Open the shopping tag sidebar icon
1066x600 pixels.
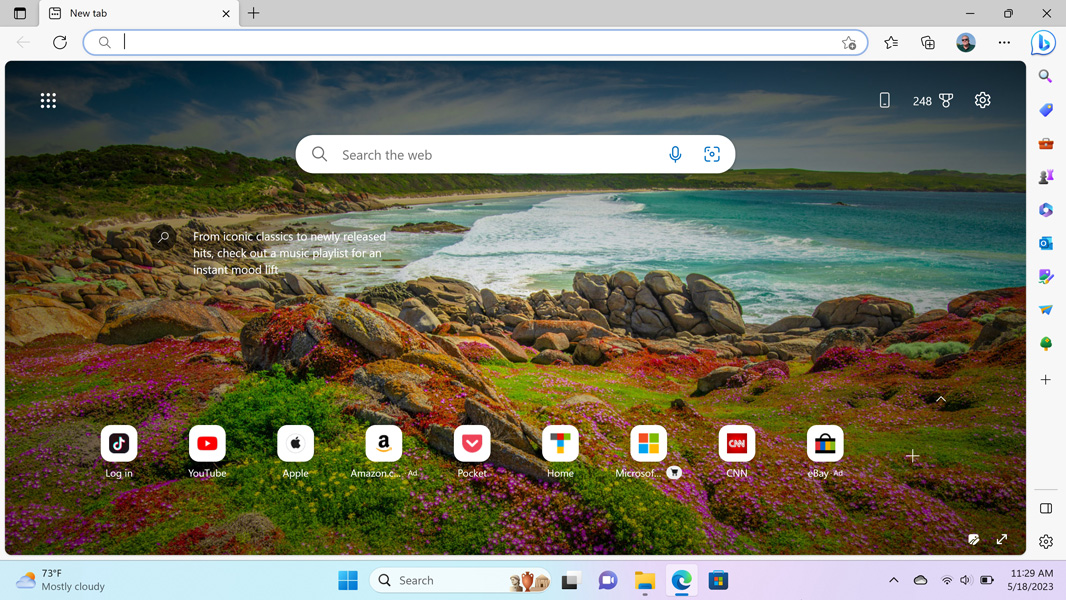point(1046,110)
